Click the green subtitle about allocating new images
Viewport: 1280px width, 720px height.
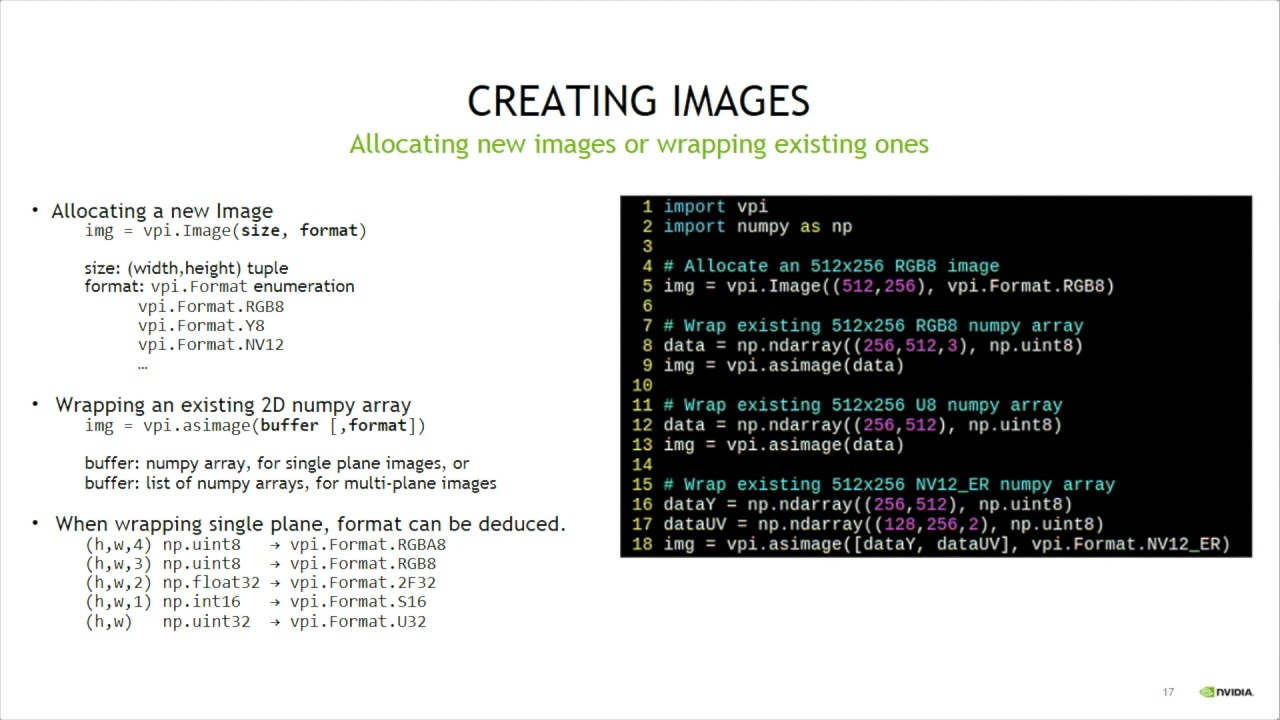coord(639,144)
